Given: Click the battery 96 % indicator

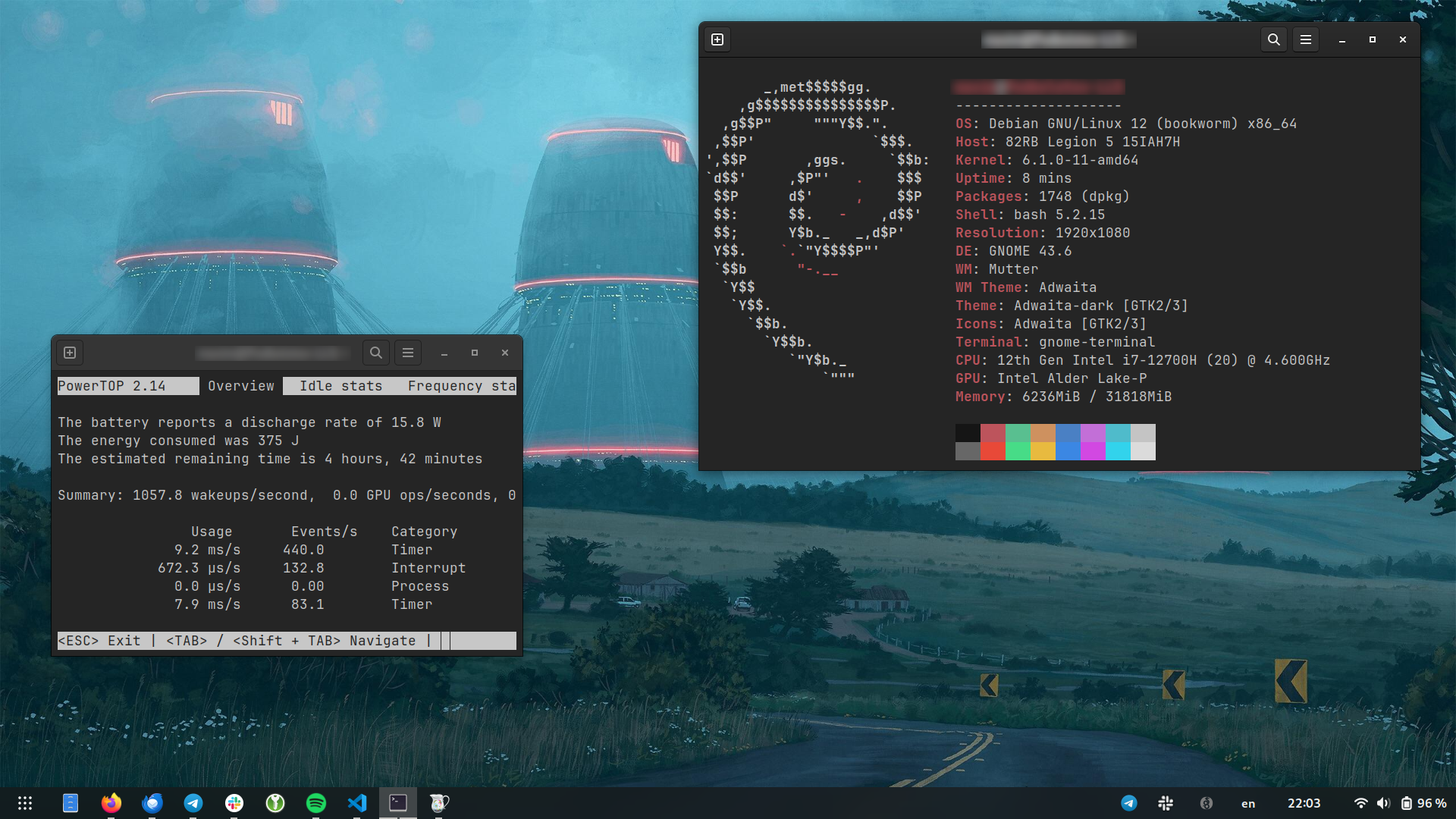Looking at the screenshot, I should (1423, 803).
